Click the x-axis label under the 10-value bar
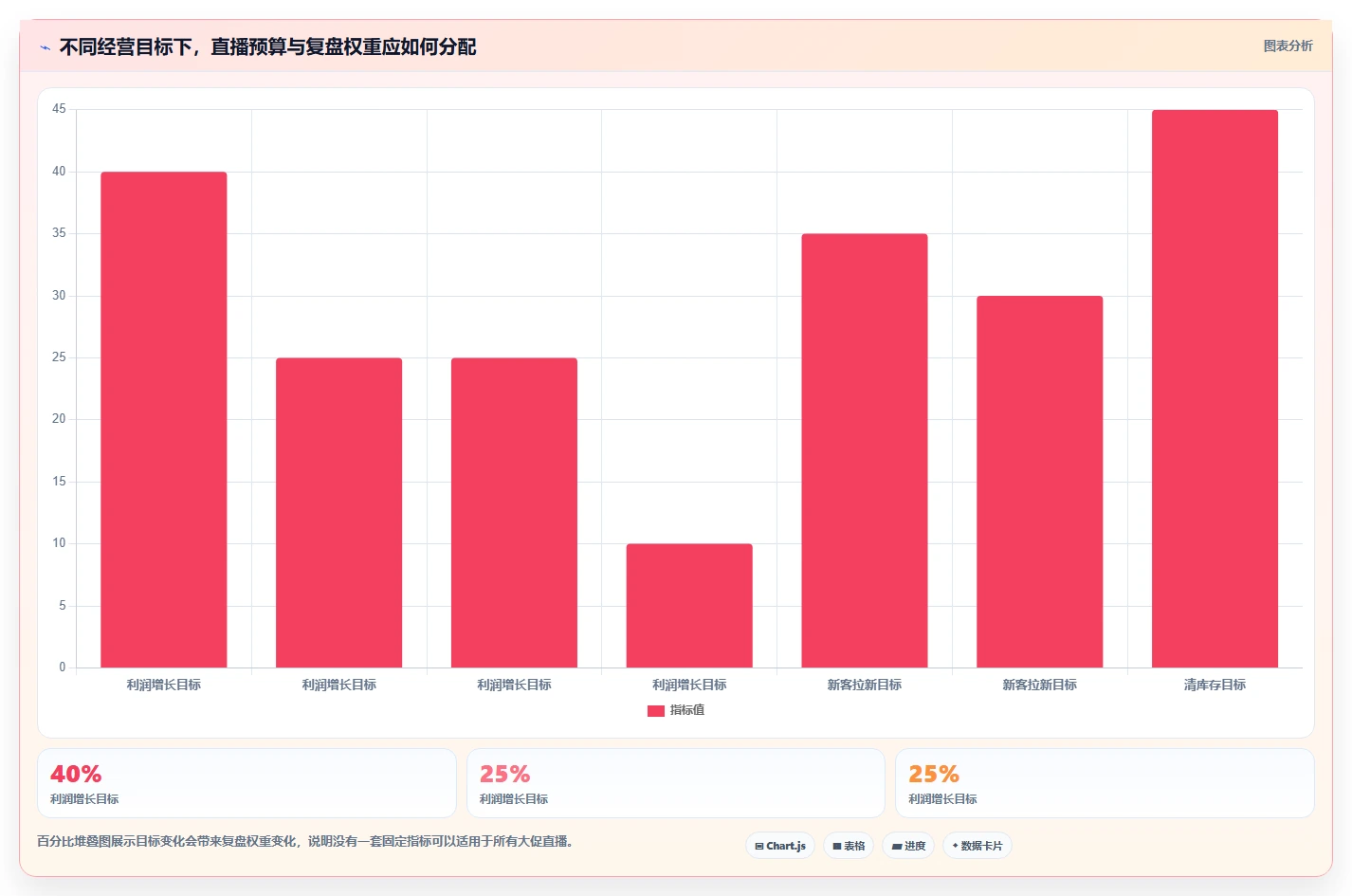 point(689,685)
